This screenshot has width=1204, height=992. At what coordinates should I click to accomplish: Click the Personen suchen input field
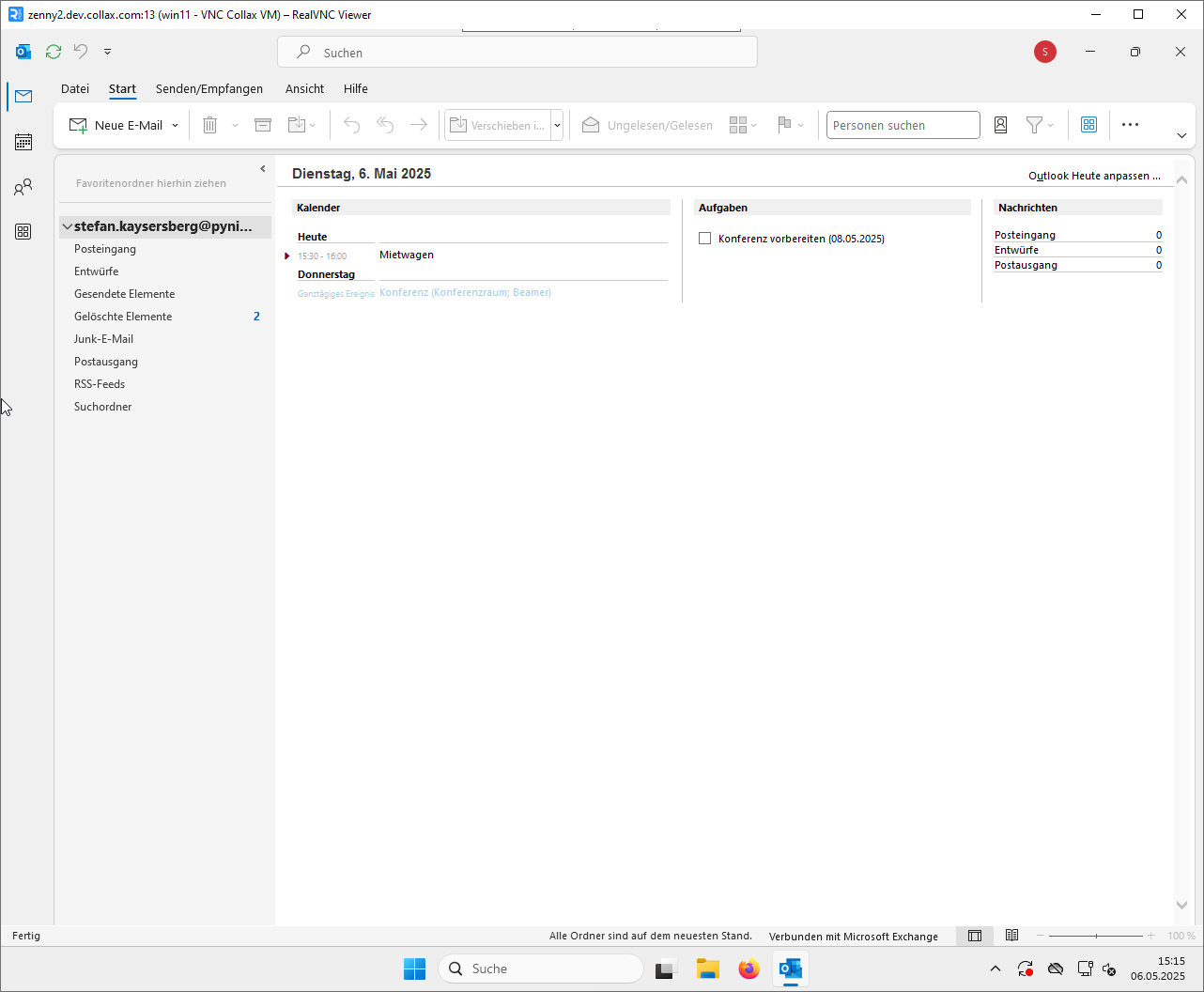(x=903, y=125)
